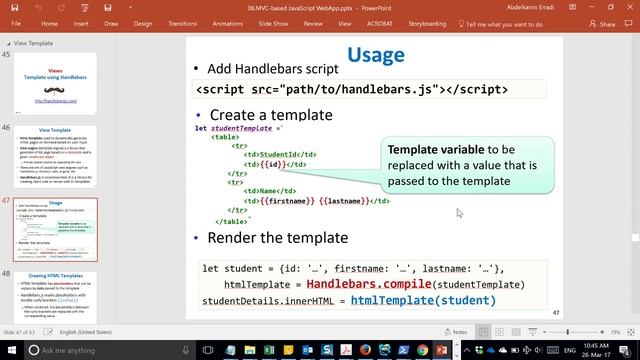
Task: Select slide 46 View Template thumbnail
Action: [56, 157]
